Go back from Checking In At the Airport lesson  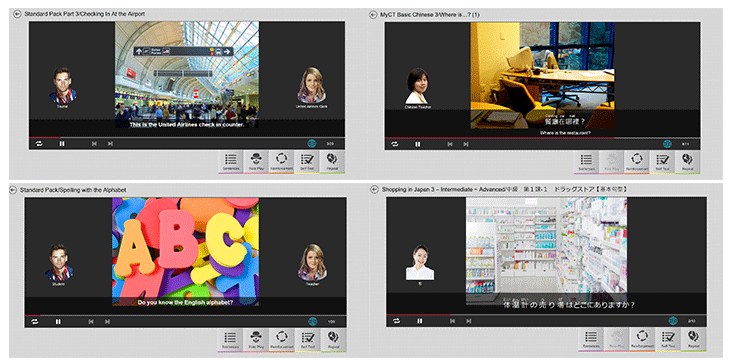(x=17, y=14)
